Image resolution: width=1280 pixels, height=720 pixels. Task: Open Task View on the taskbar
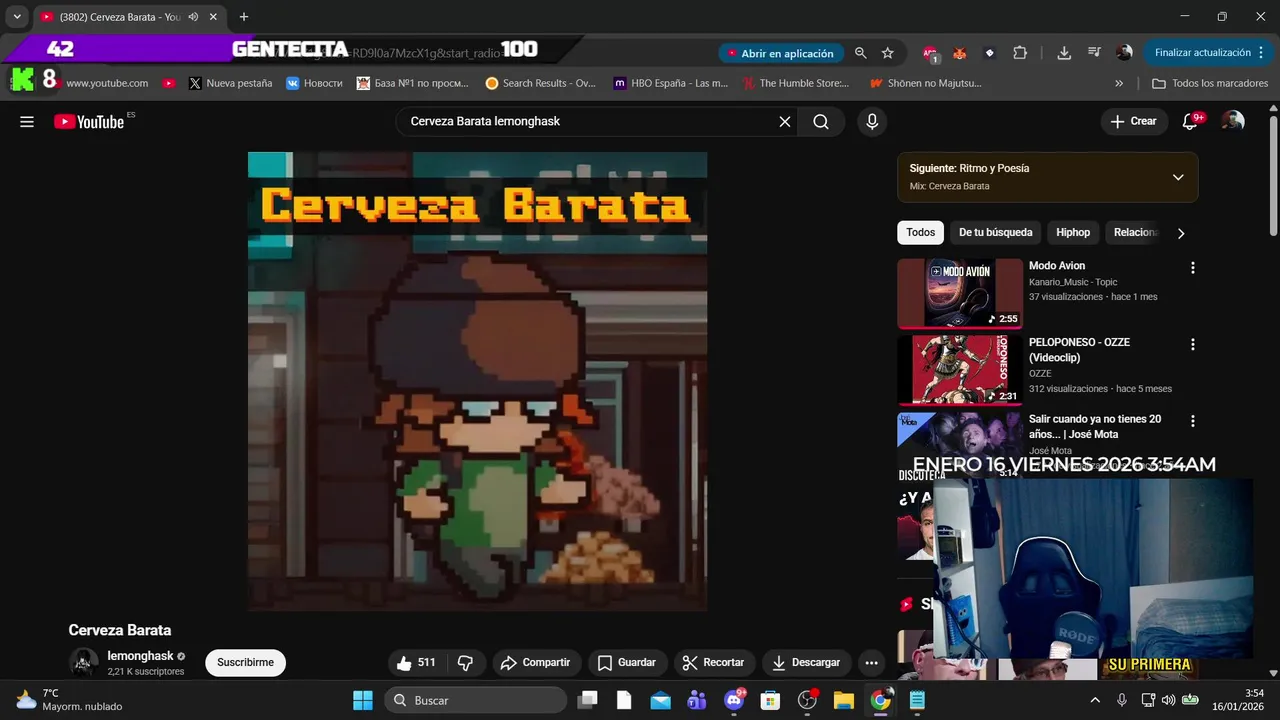click(588, 700)
